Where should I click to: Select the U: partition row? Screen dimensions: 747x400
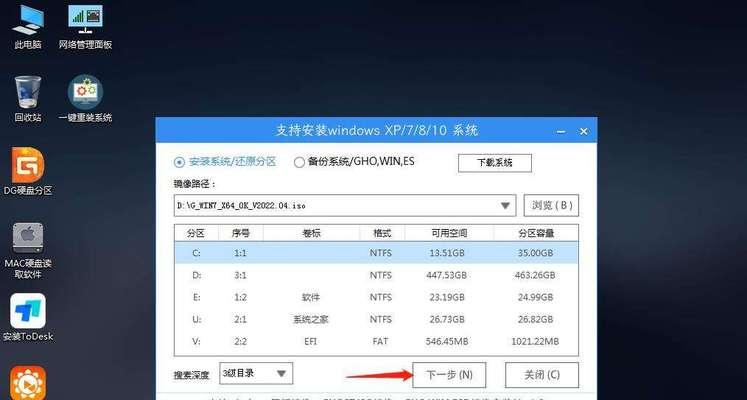tap(376, 319)
